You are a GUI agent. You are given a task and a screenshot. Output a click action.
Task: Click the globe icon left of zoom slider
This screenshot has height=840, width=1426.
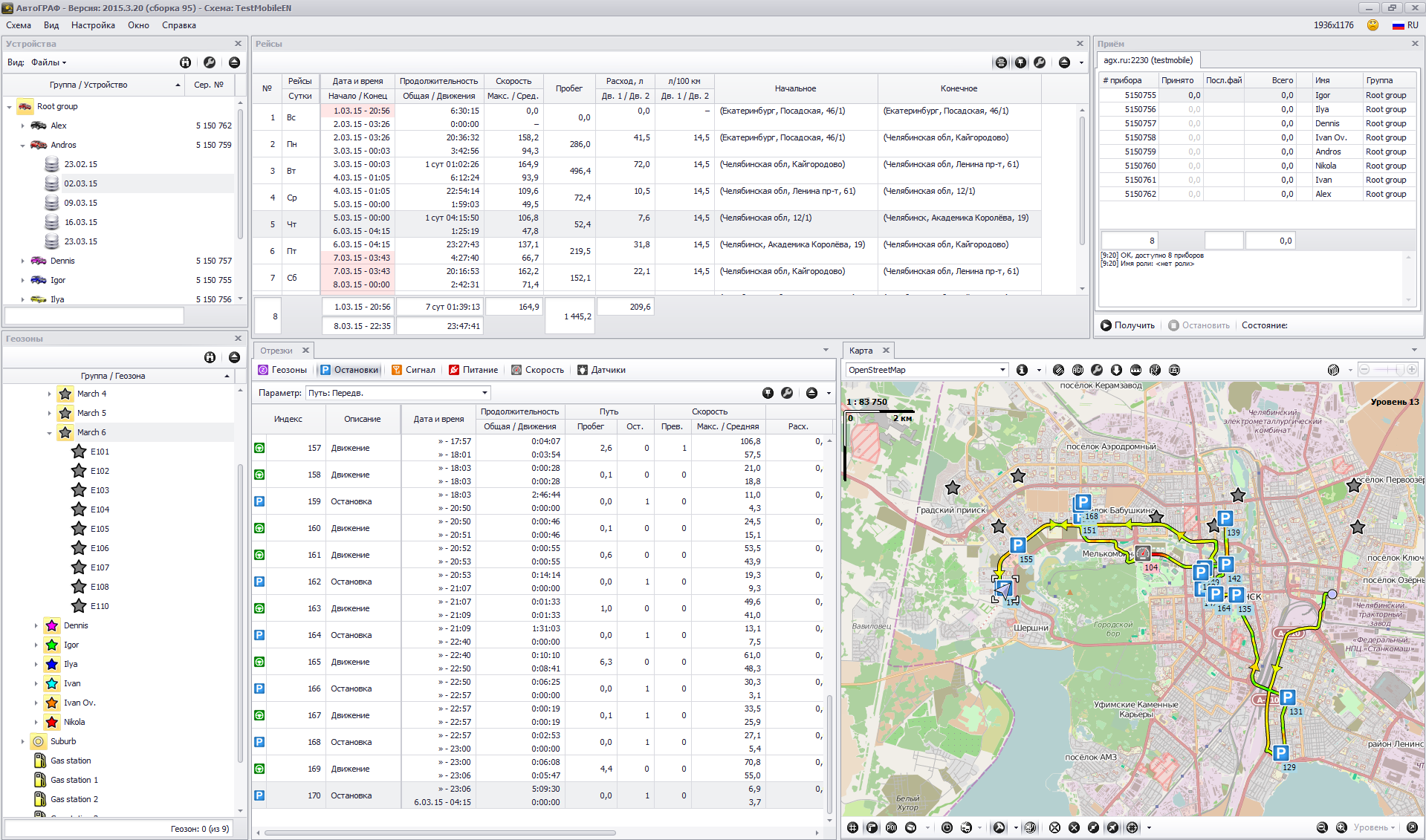1333,370
